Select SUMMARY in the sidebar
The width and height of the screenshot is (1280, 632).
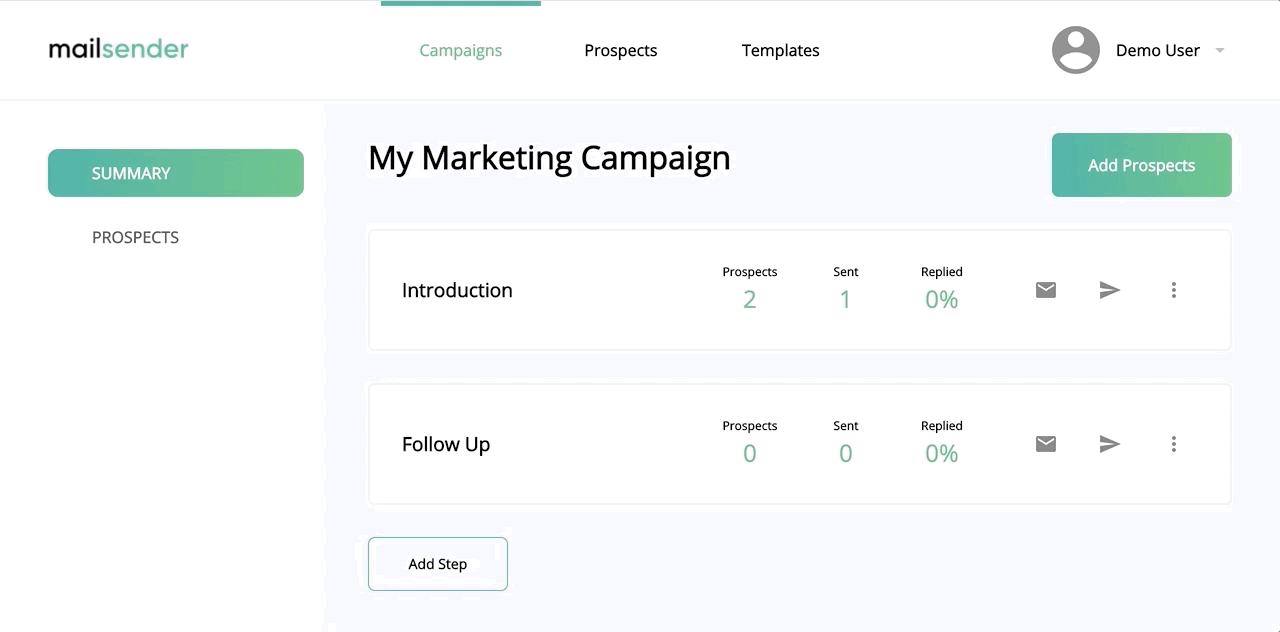tap(176, 173)
